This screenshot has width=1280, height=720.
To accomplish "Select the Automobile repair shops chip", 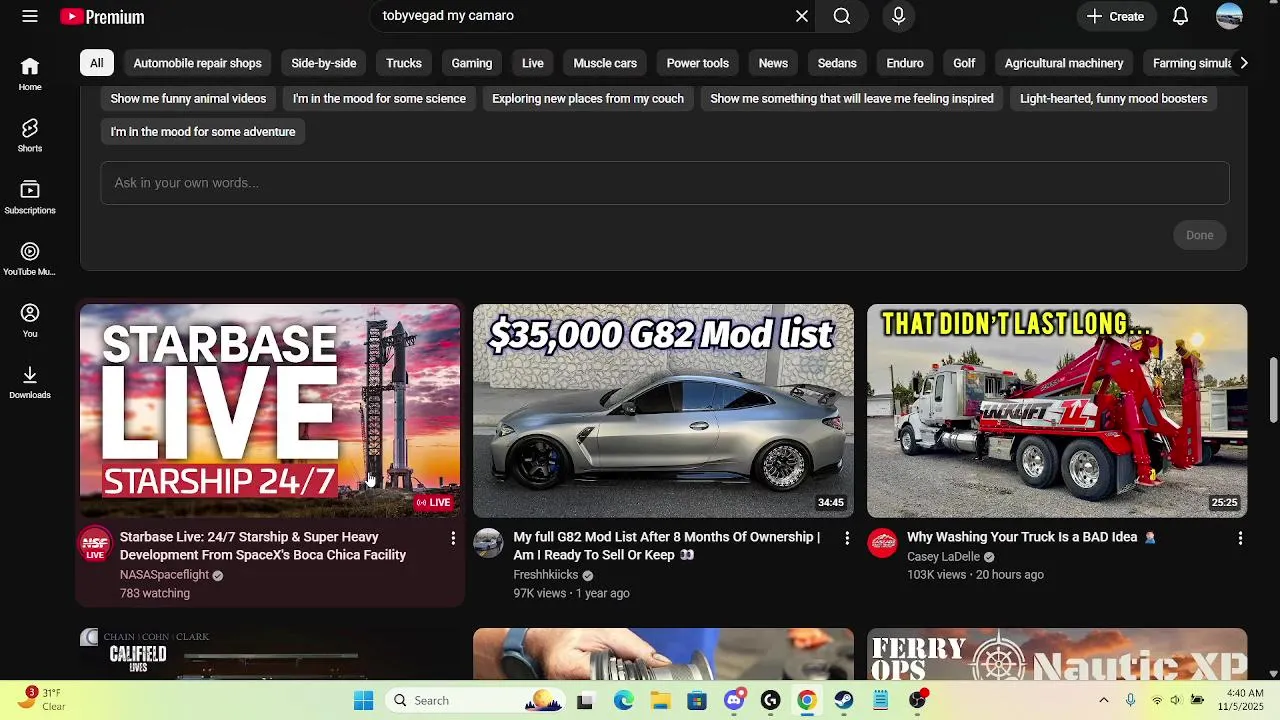I will (197, 63).
